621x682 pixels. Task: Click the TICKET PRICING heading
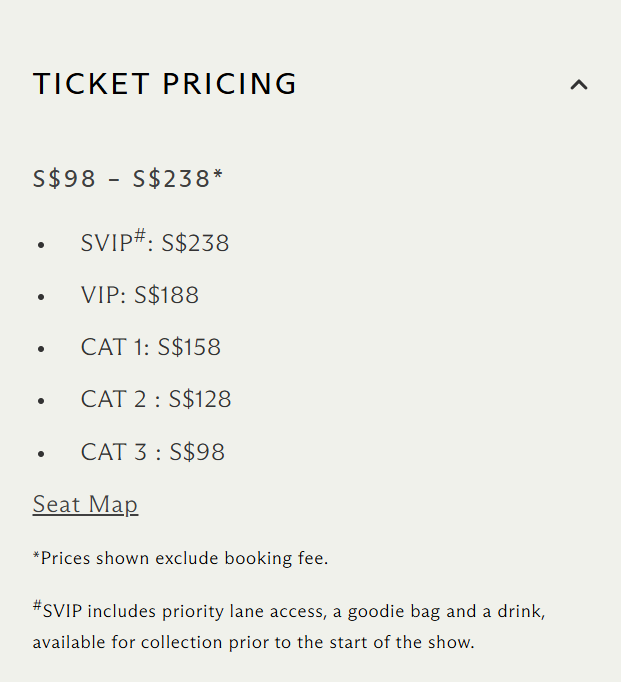tap(165, 84)
